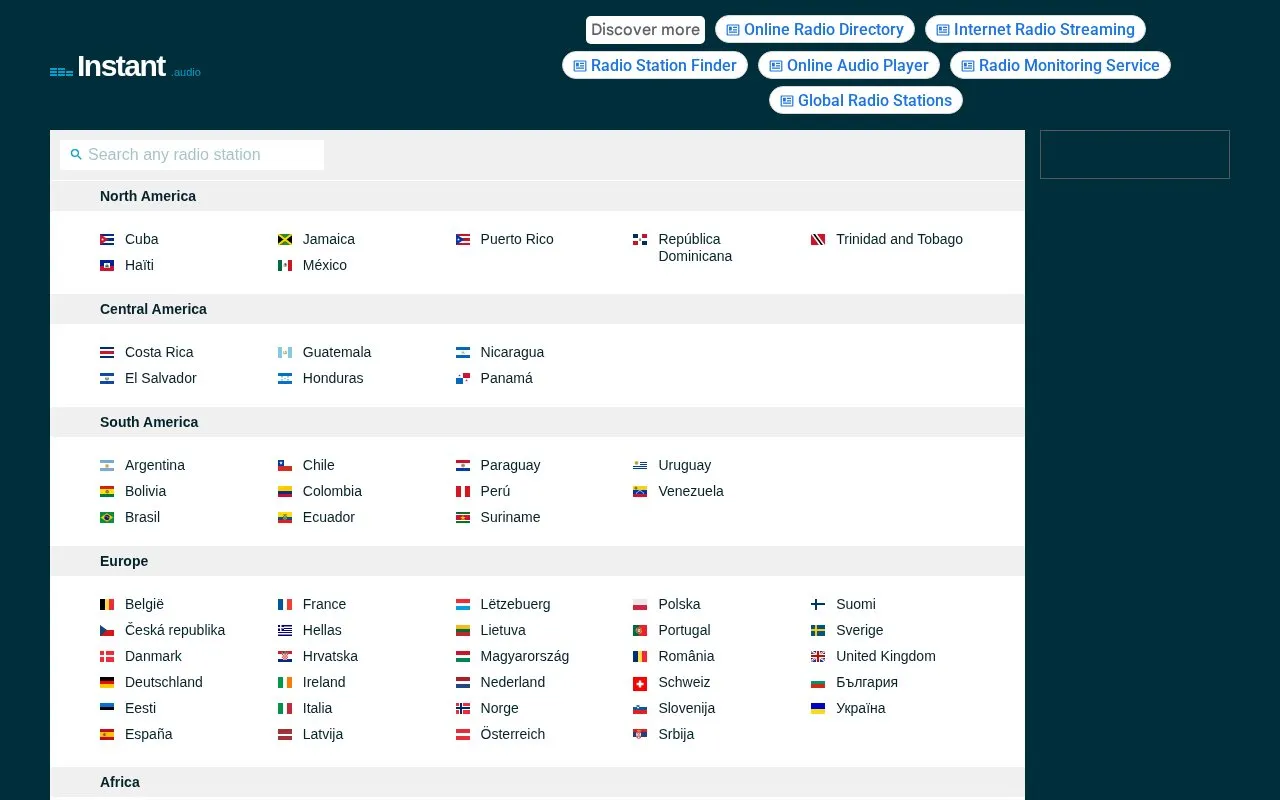This screenshot has width=1280, height=800.
Task: Select Magyarország country link
Action: coord(525,657)
